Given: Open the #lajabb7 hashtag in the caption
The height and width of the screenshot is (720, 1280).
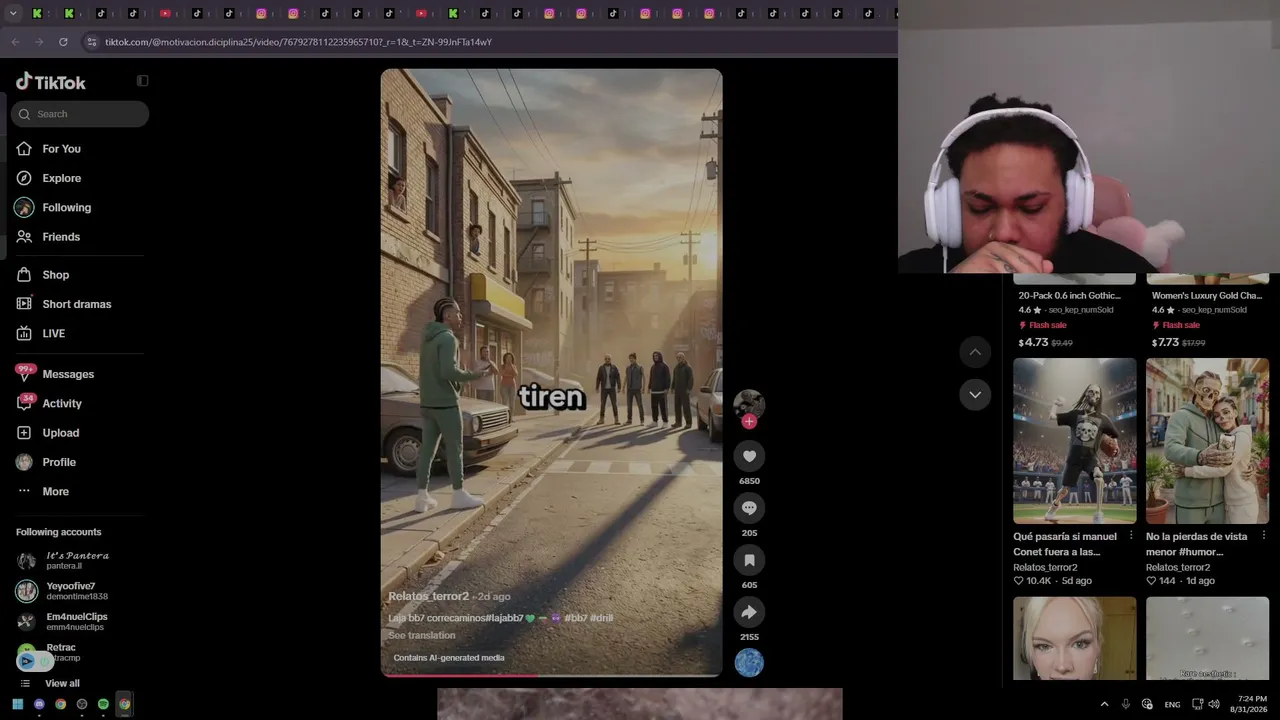Looking at the screenshot, I should pos(504,618).
